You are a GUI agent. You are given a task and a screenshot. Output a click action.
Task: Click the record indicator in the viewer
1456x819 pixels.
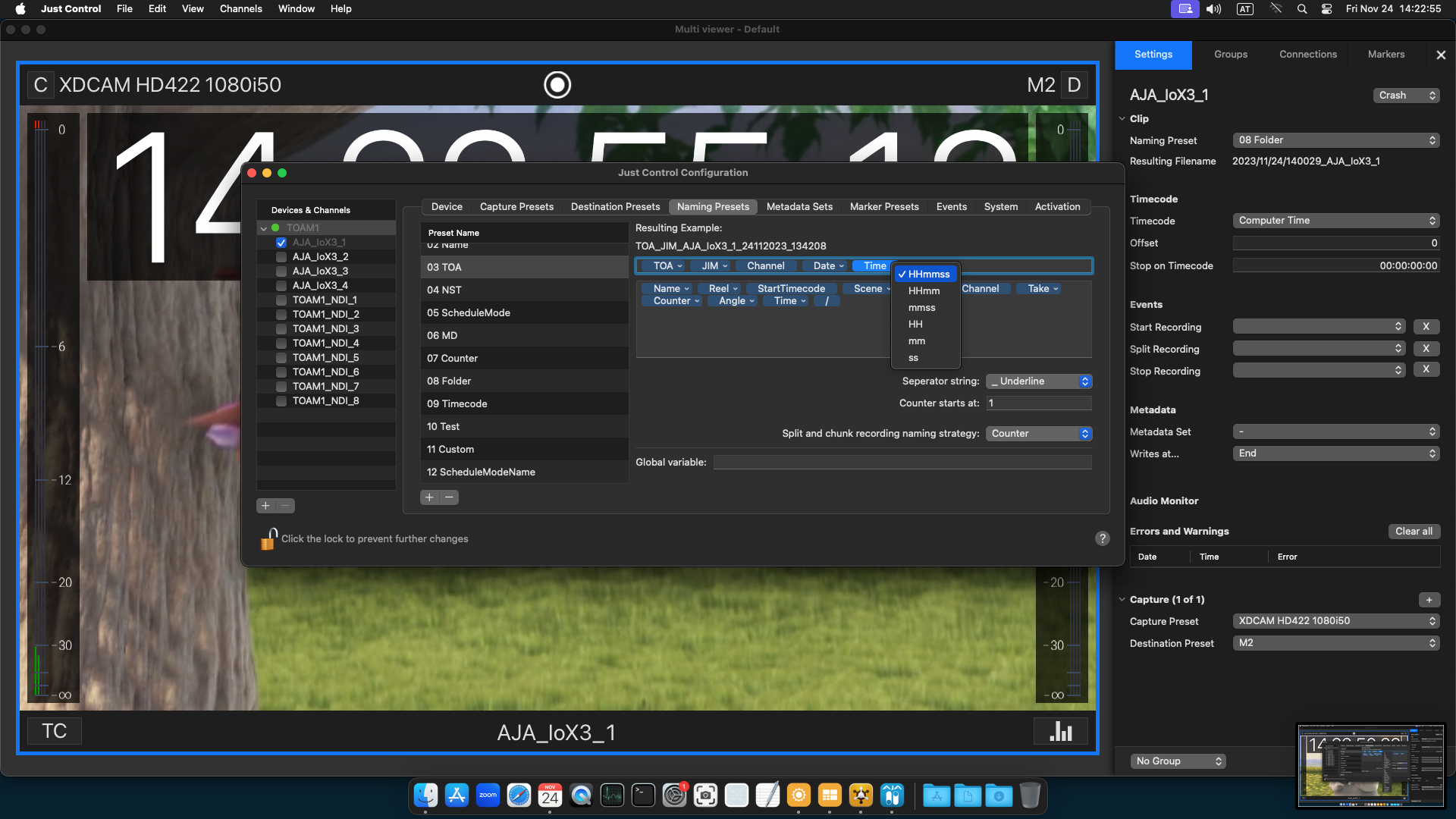(557, 85)
